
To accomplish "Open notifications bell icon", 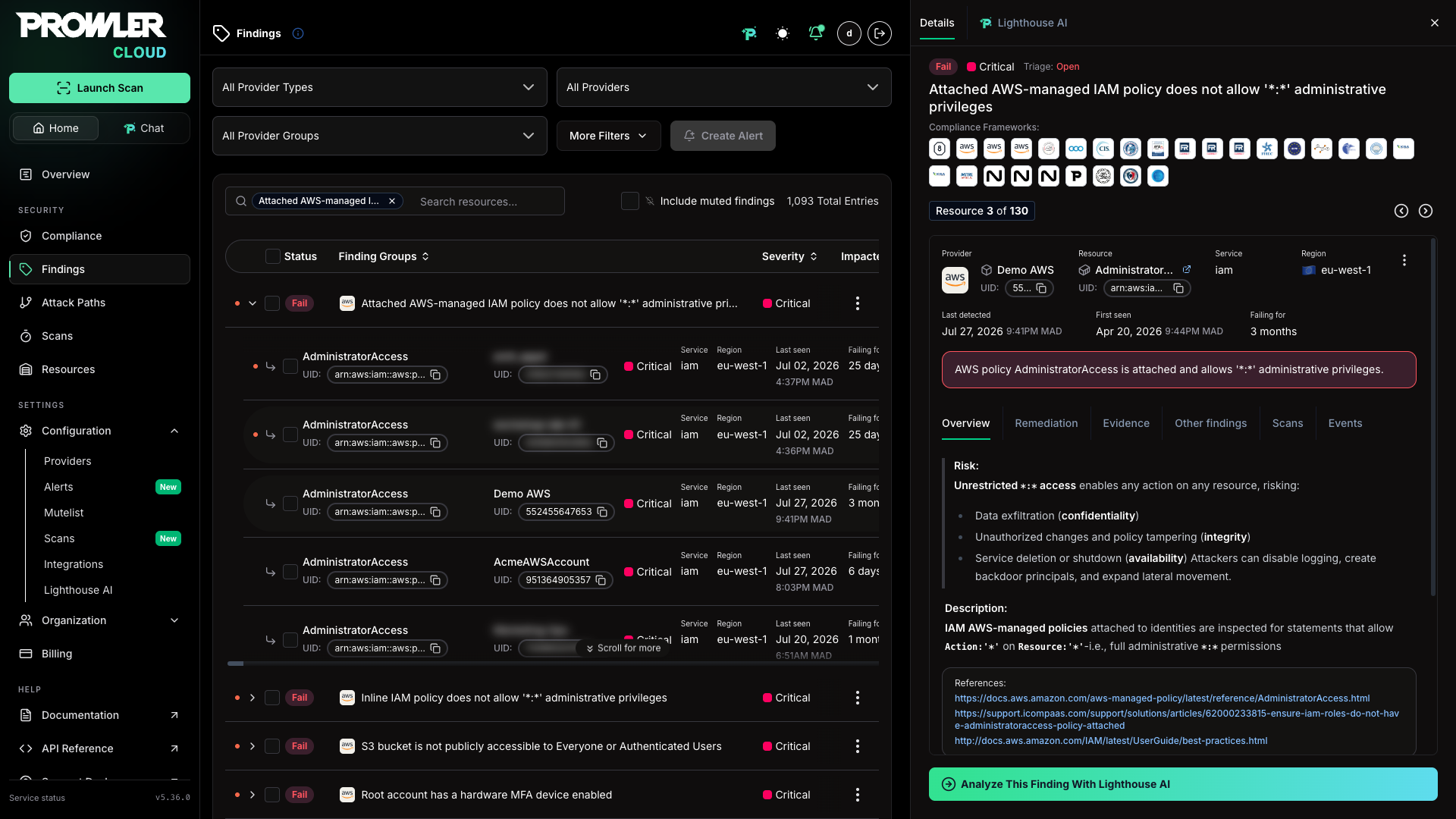I will [816, 33].
